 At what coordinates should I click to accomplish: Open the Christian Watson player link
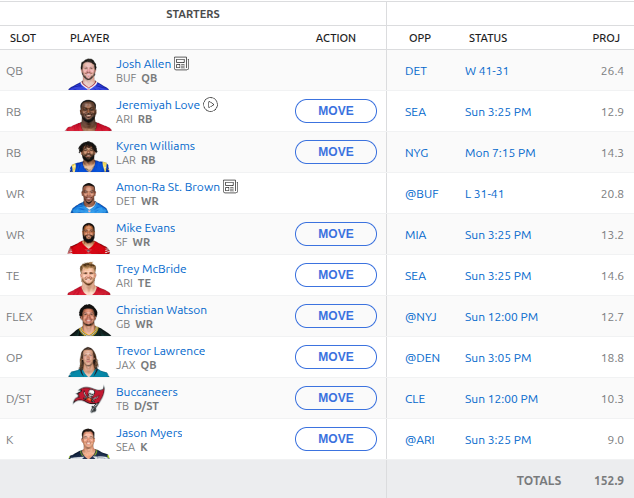pyautogui.click(x=161, y=310)
